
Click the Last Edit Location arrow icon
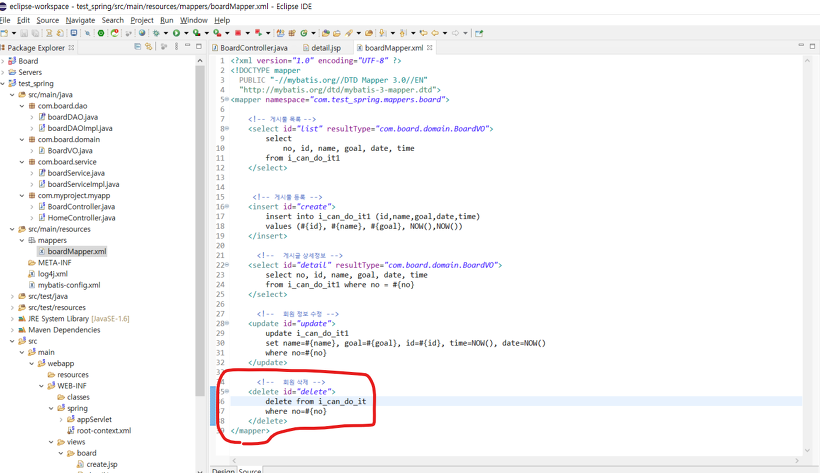tap(424, 33)
